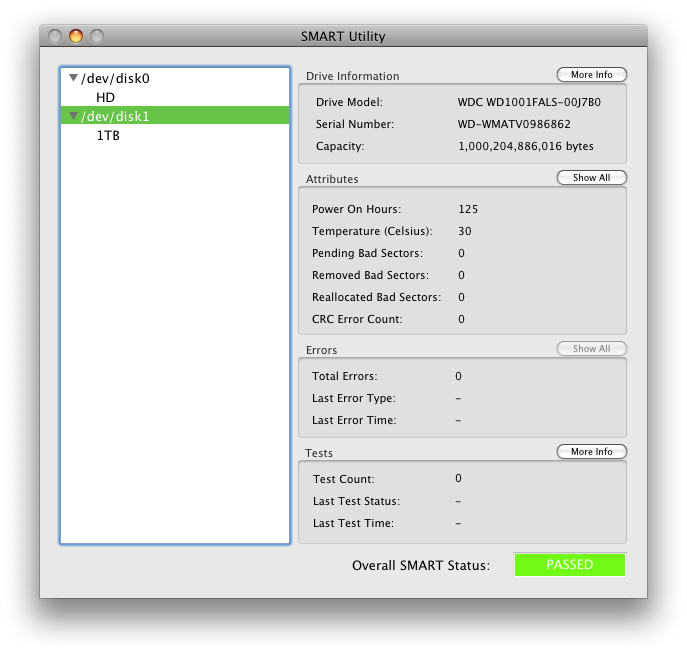Screen dimensions: 687x653
Task: Click the SMART Utility window title
Action: (343, 36)
